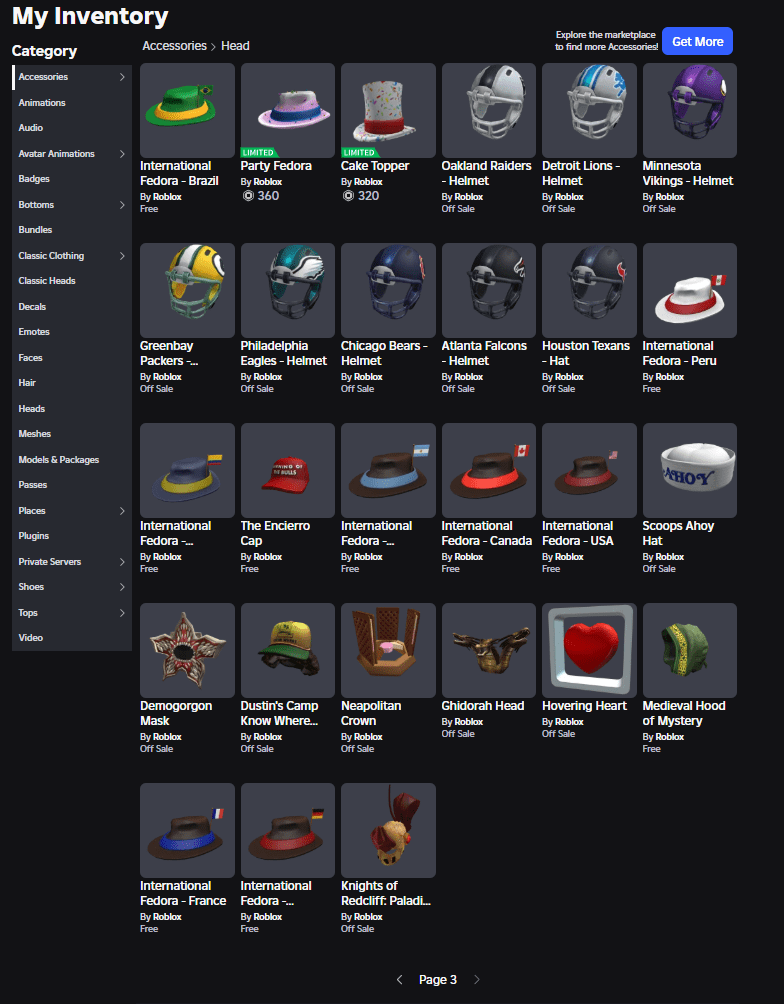Expand the Private Servers category arrow
The width and height of the screenshot is (784, 1004).
point(122,562)
